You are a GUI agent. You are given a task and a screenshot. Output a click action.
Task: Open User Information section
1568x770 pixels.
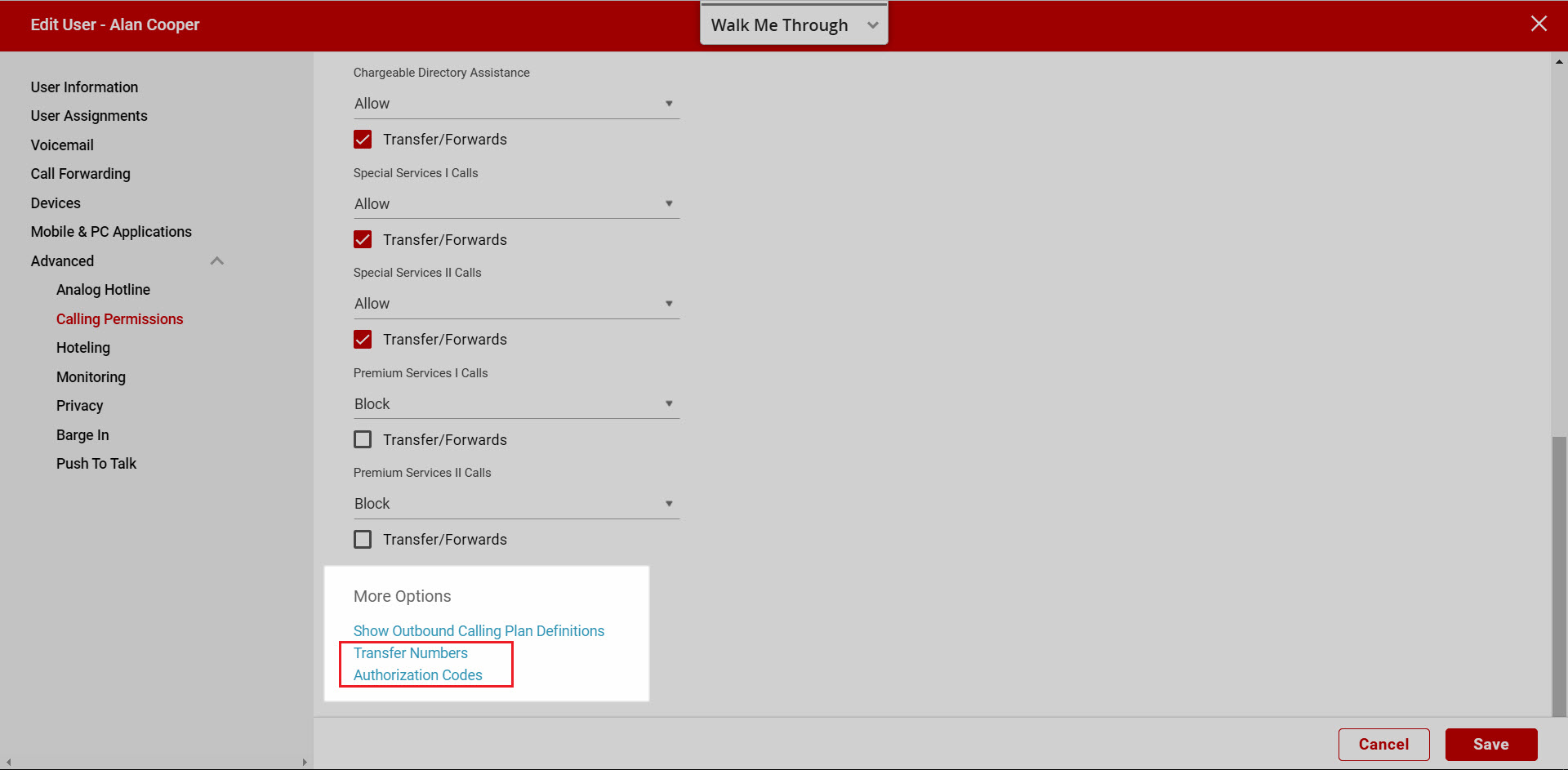click(84, 87)
